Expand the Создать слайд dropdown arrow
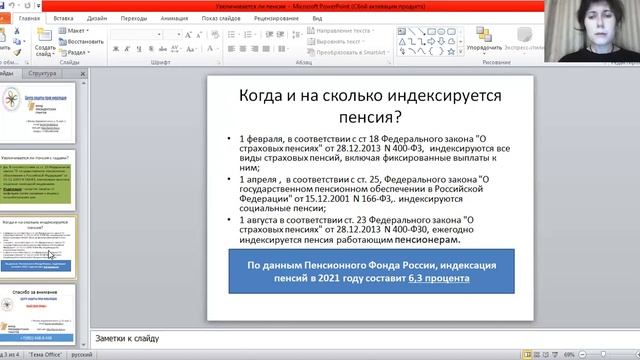The image size is (640, 360). click(53, 54)
